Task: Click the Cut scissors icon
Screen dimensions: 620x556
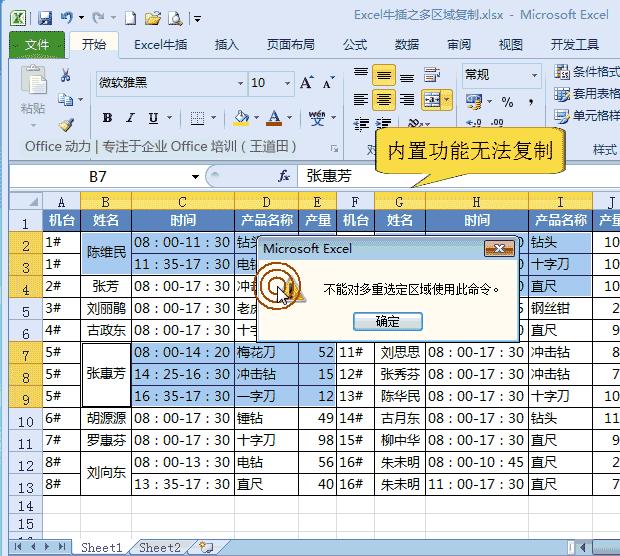Action: pyautogui.click(x=66, y=74)
